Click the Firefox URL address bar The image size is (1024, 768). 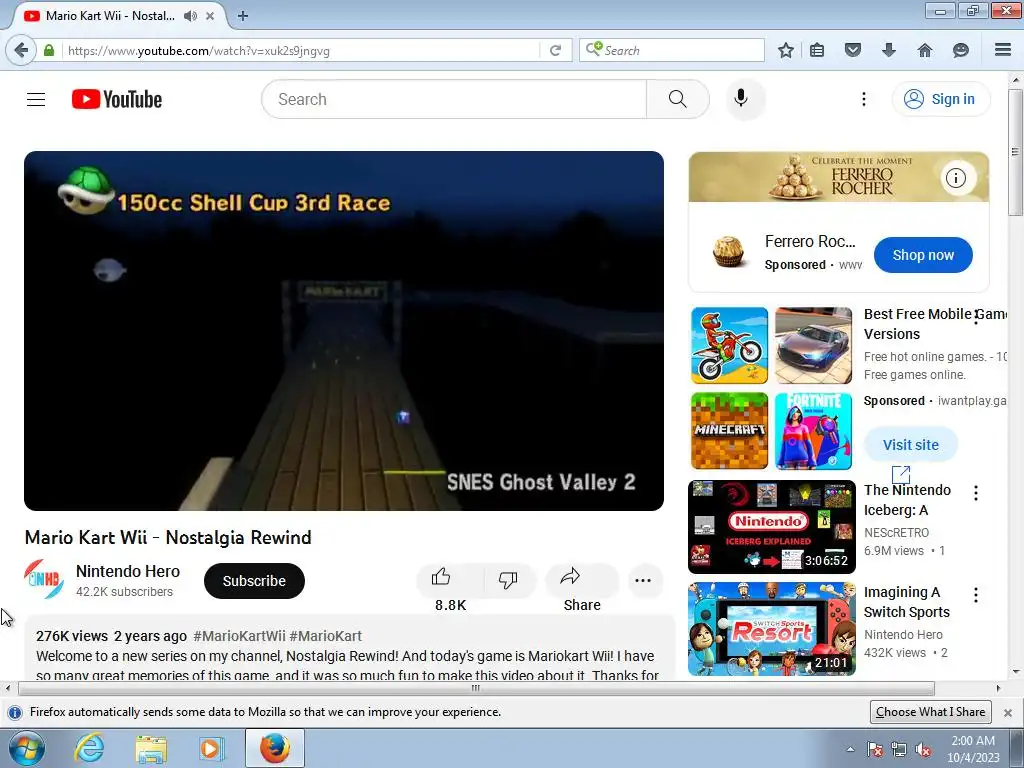(x=300, y=50)
